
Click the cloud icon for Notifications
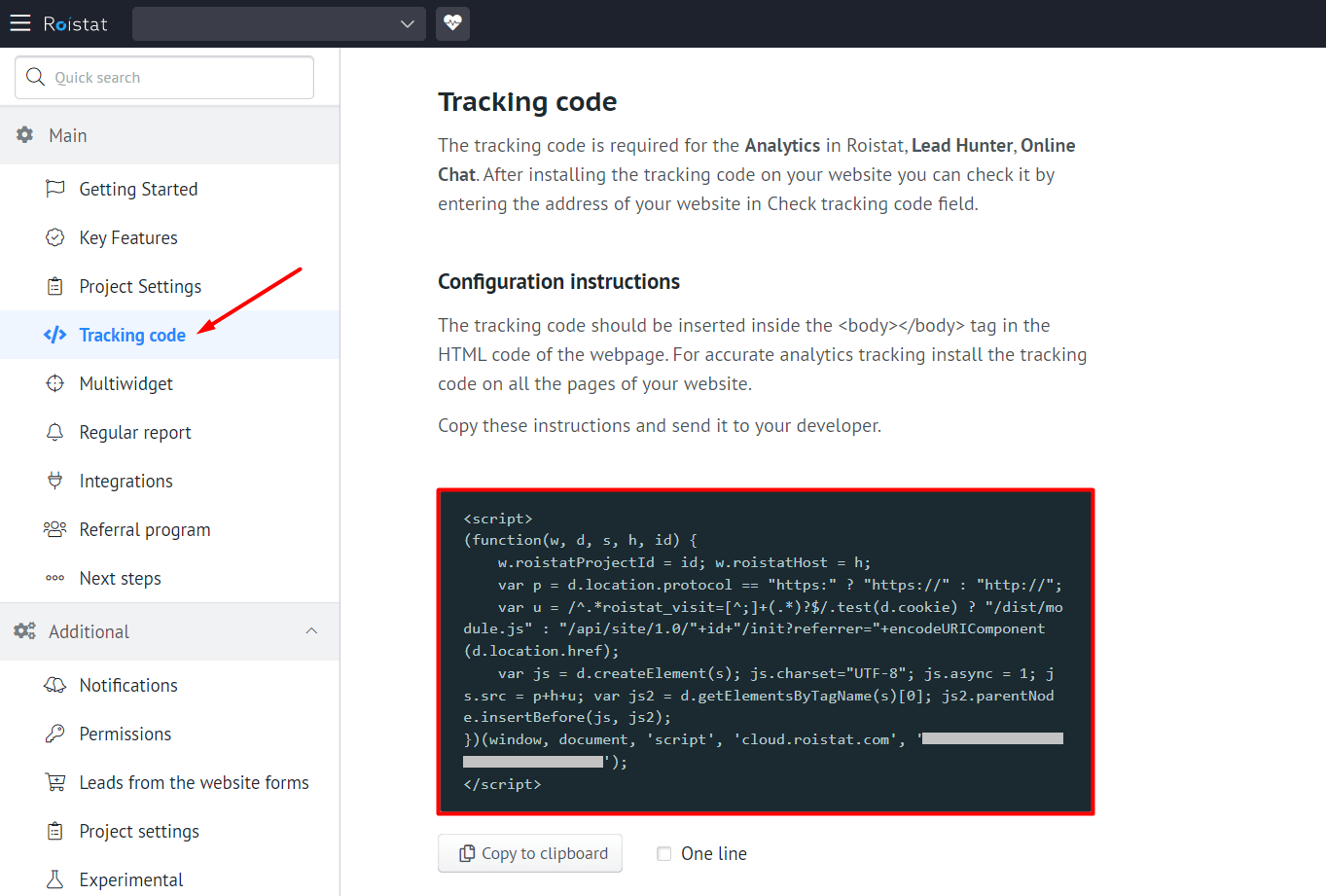(x=55, y=685)
